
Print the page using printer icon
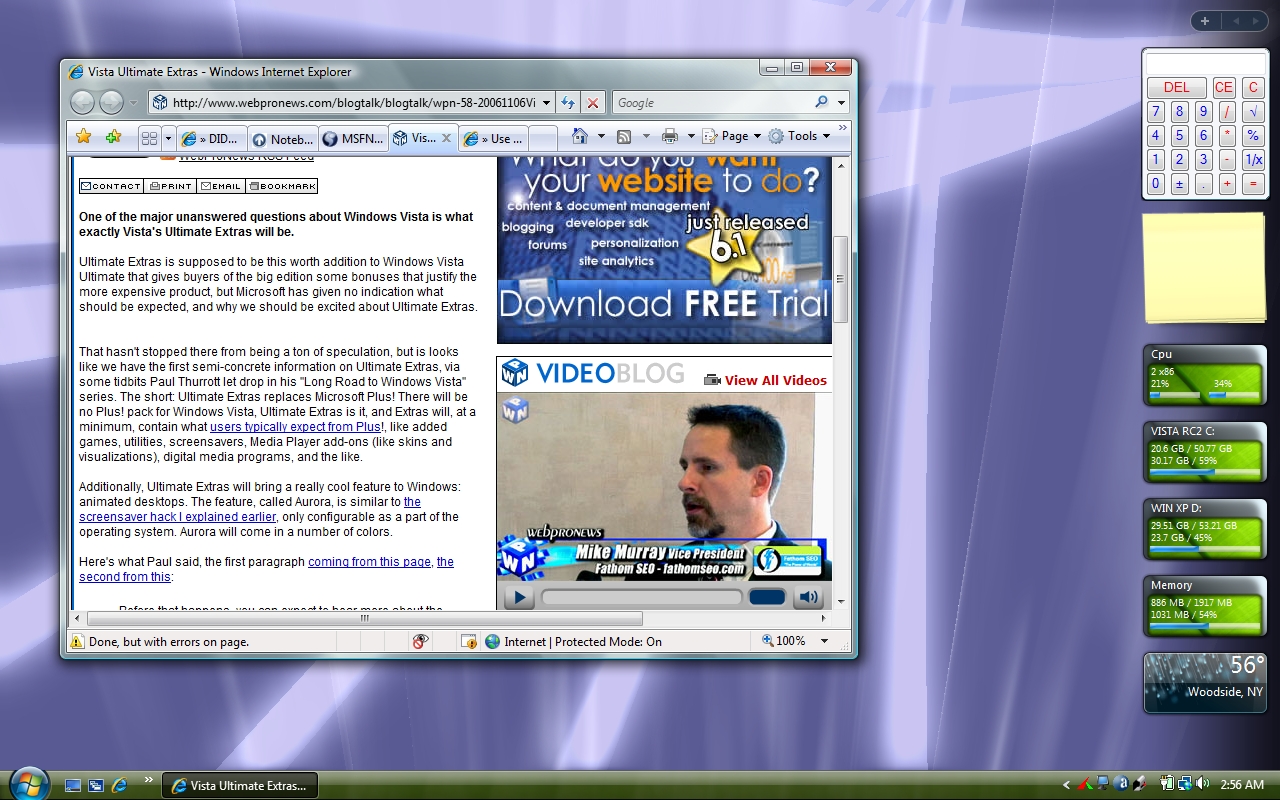pos(670,136)
